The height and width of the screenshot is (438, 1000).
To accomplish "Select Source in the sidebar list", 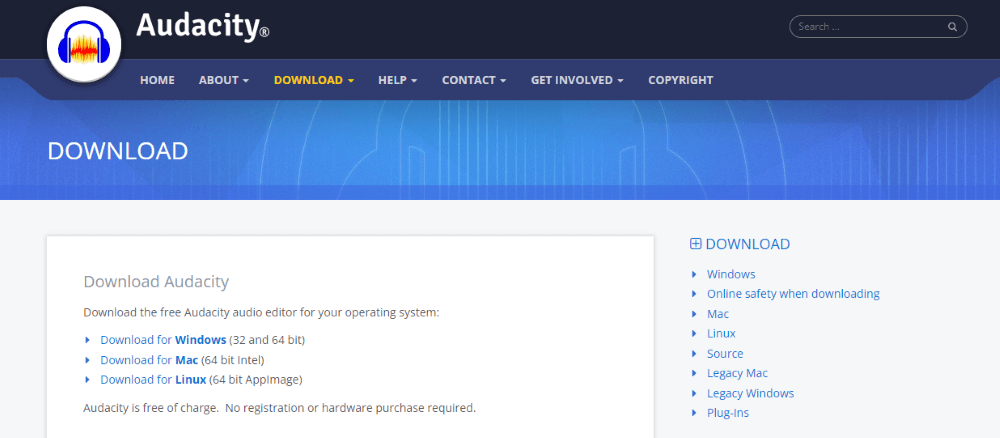I will click(x=725, y=354).
